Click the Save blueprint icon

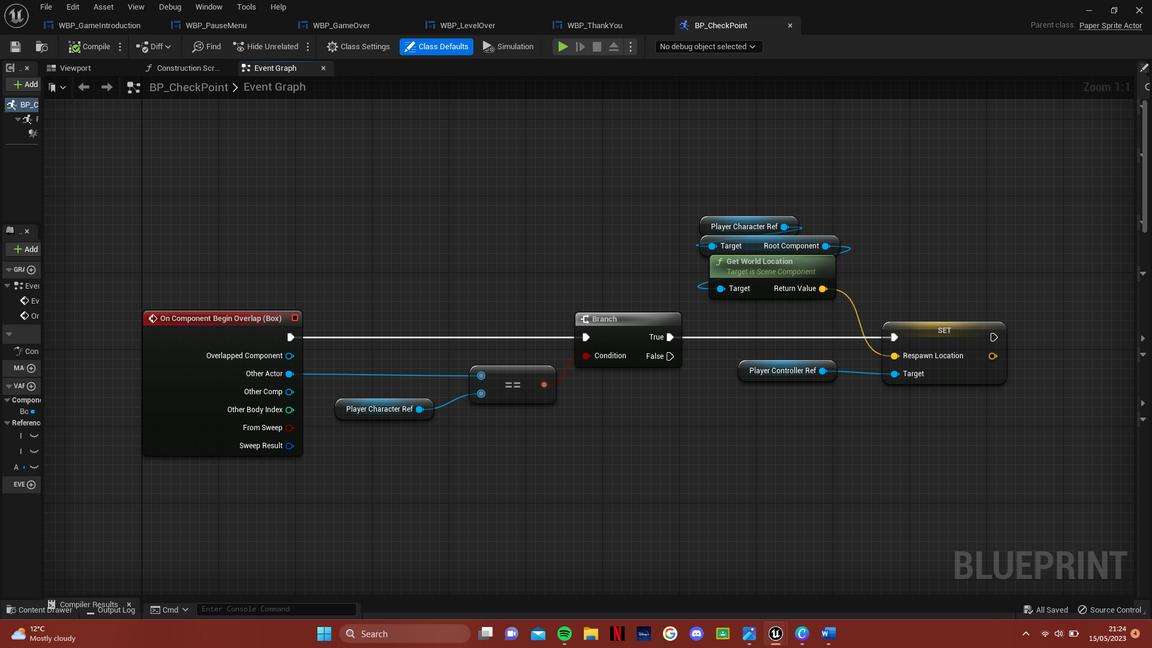pos(15,46)
